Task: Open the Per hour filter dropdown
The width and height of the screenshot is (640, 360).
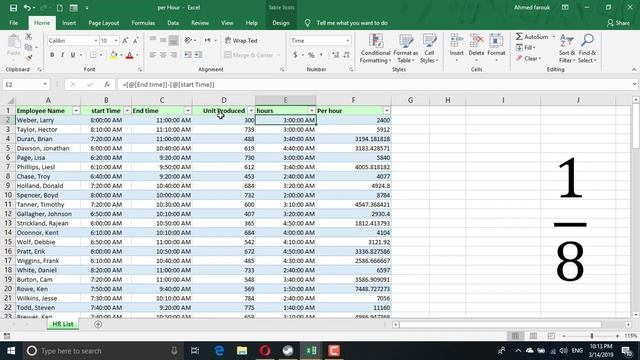Action: click(386, 111)
